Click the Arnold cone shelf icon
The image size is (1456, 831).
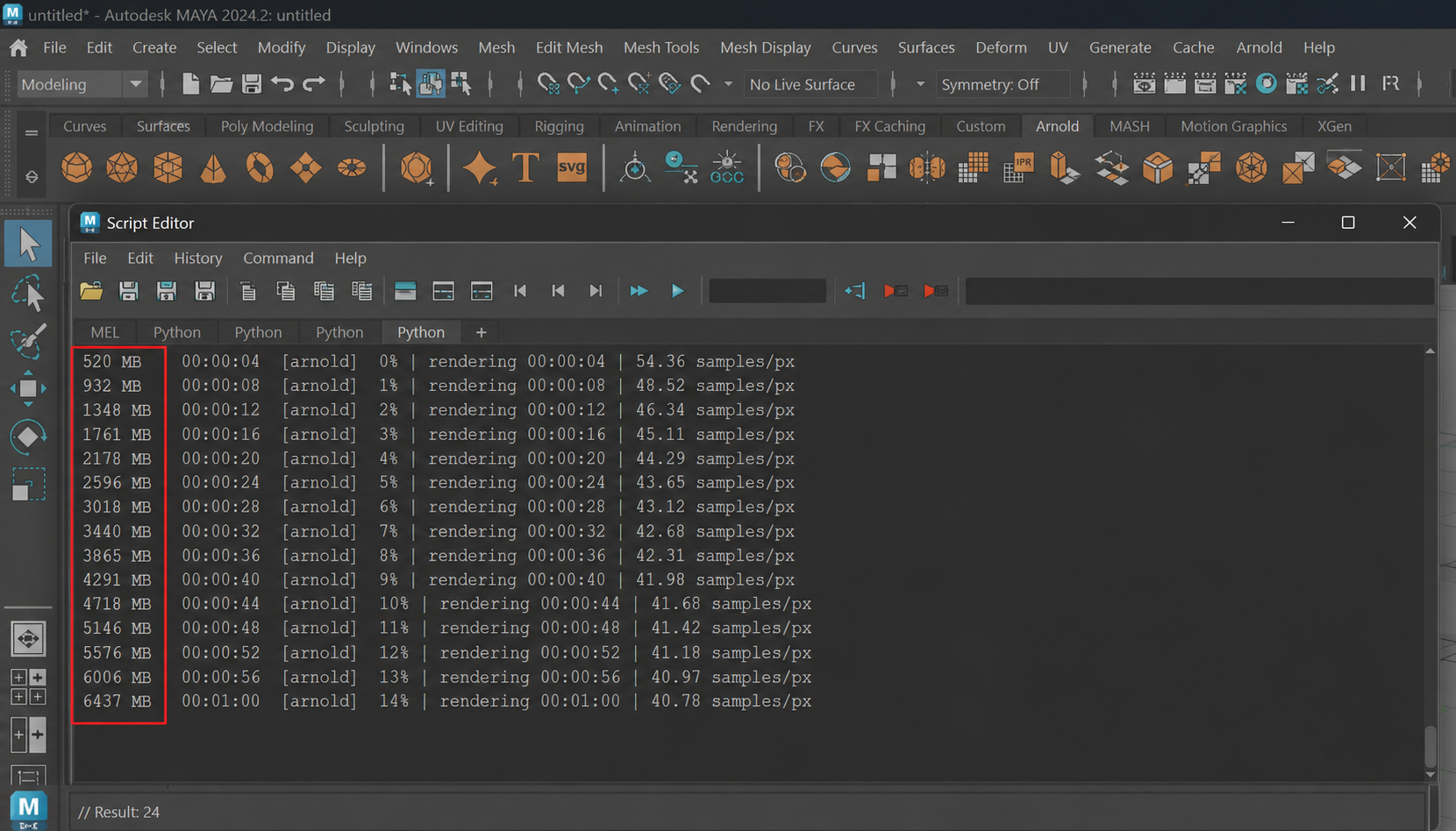(x=213, y=167)
